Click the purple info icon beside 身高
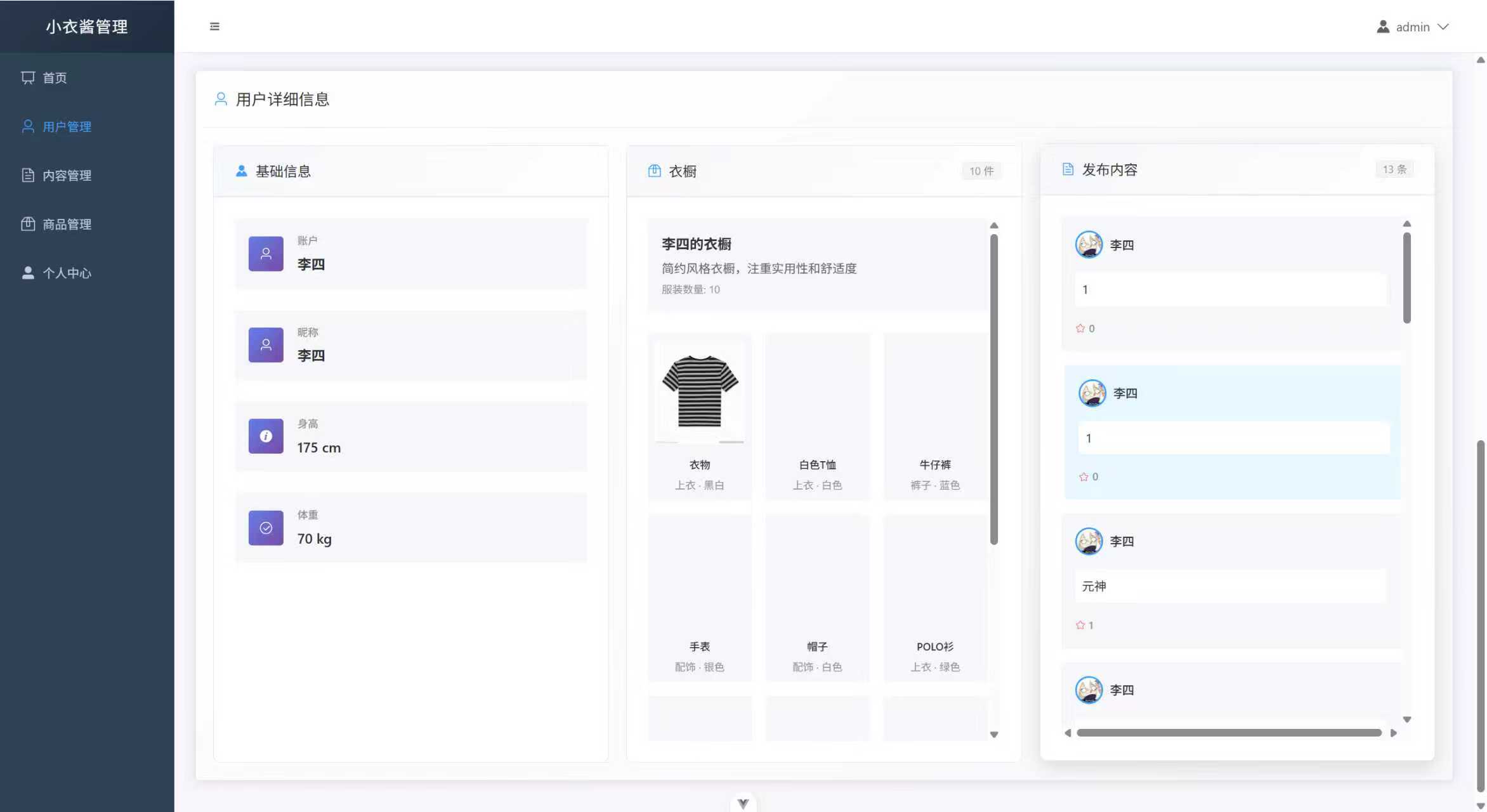Image resolution: width=1487 pixels, height=812 pixels. point(266,436)
